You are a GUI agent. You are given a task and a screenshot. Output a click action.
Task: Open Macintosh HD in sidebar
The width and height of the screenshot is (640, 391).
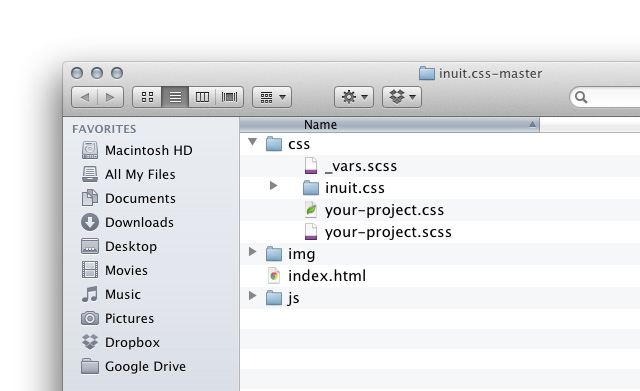pyautogui.click(x=137, y=150)
